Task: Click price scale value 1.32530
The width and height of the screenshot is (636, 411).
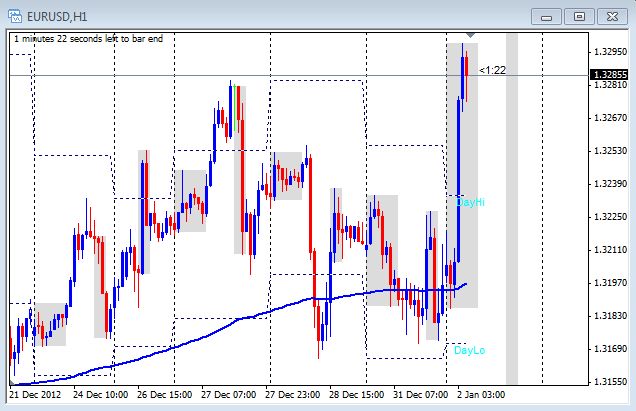Action: click(x=610, y=151)
